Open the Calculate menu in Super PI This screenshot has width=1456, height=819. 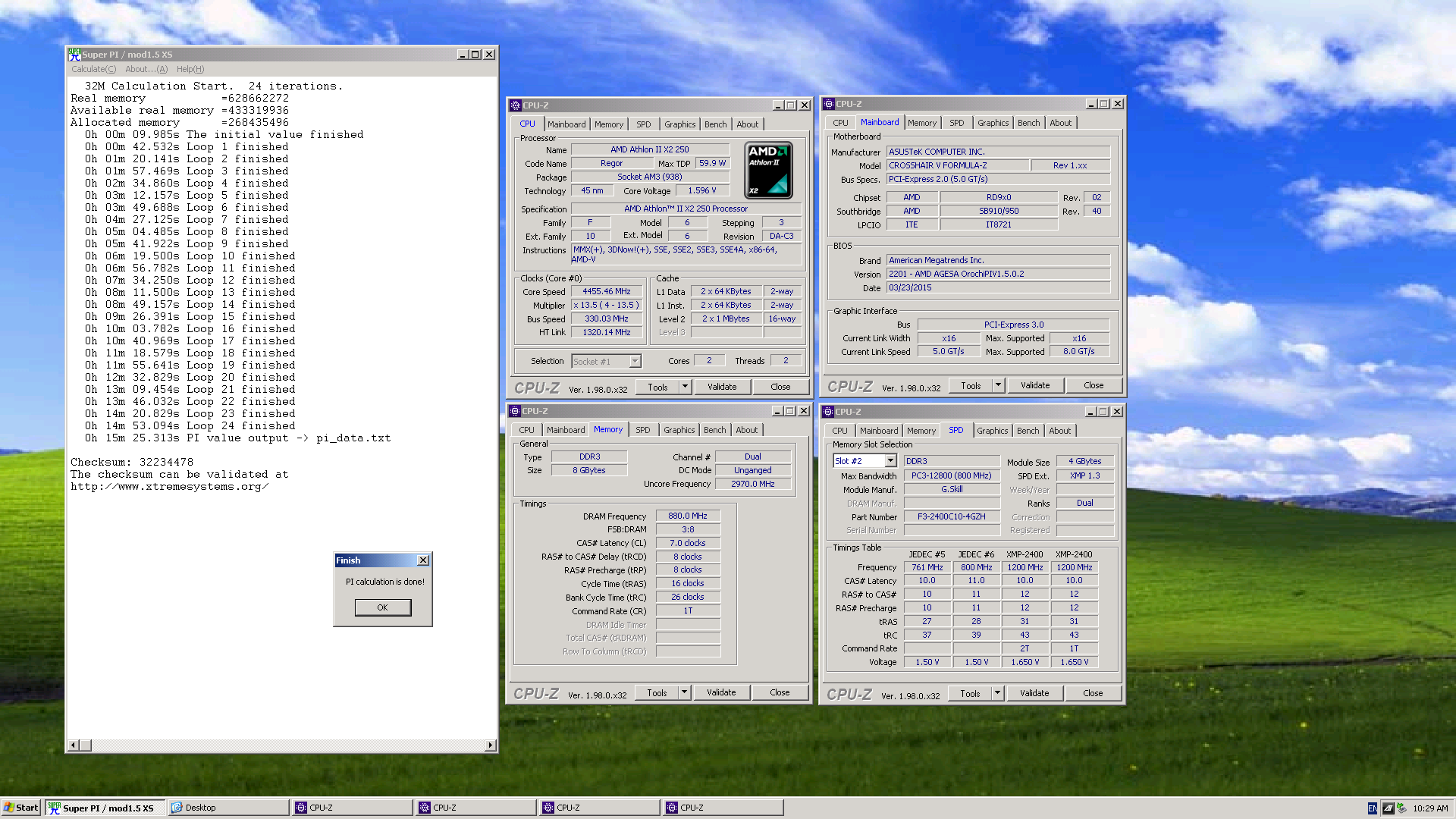tap(94, 69)
